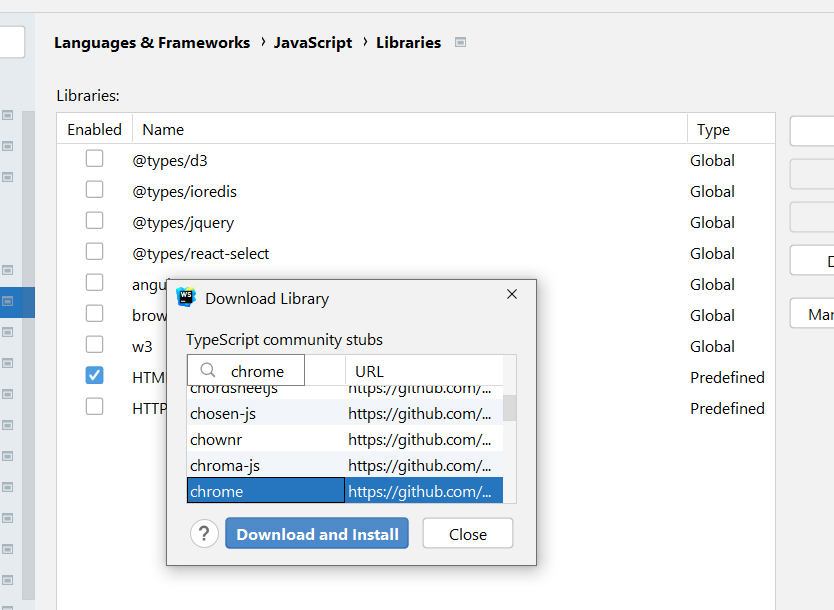The height and width of the screenshot is (610, 834).
Task: Enable the @types/jquery library checkbox
Action: 94,220
